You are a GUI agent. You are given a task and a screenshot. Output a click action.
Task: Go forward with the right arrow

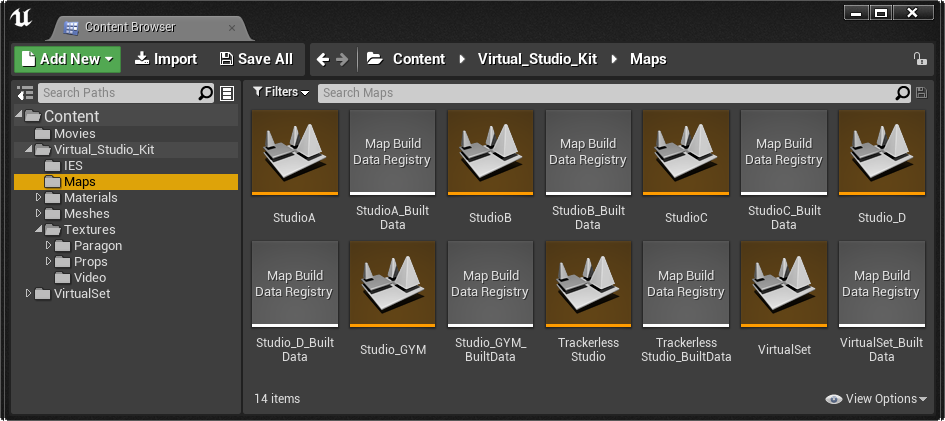click(x=342, y=59)
